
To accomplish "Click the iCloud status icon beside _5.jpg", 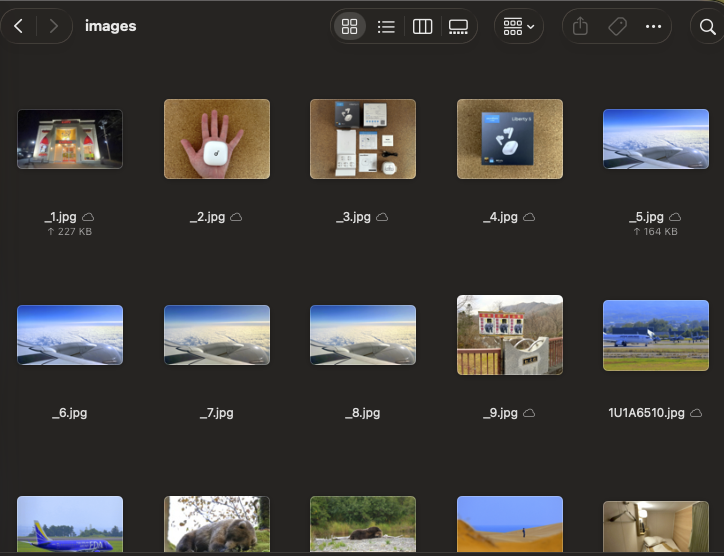I will coord(675,217).
